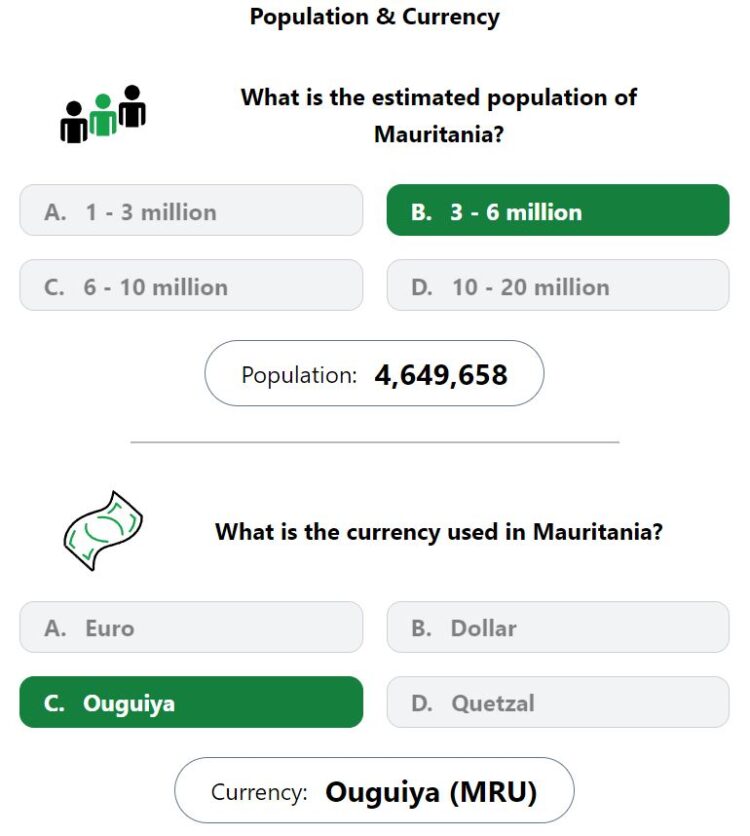Choose option D. 10 - 20 million
Image resolution: width=750 pixels, height=836 pixels.
click(558, 285)
